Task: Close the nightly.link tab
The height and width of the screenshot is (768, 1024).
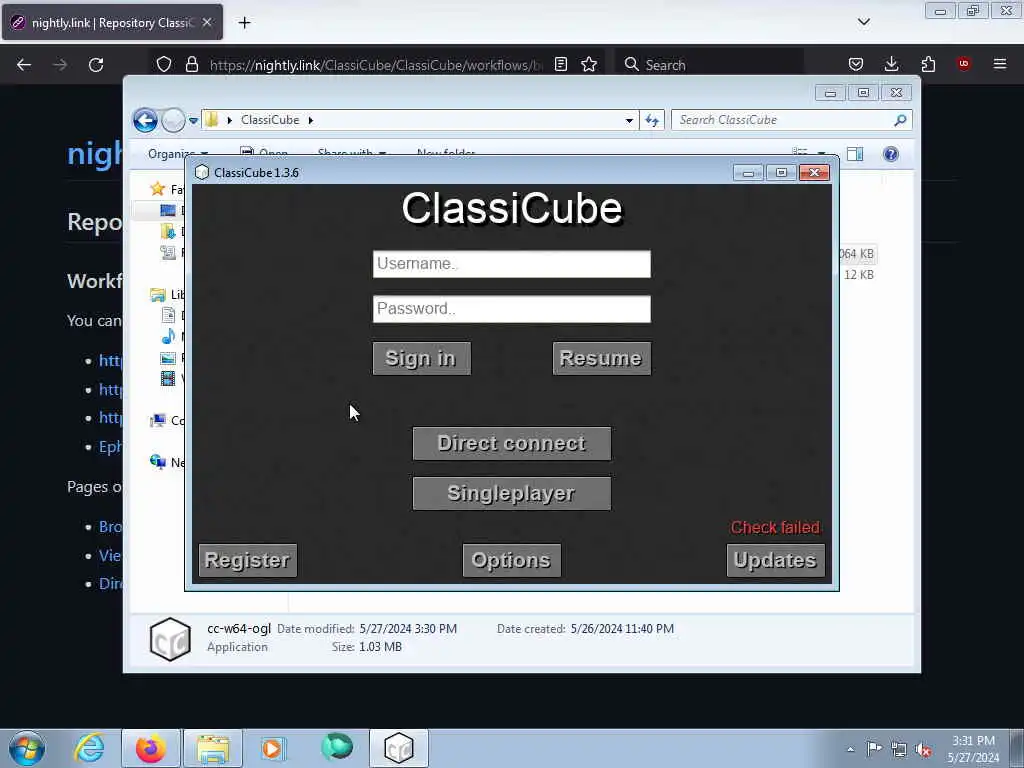Action: point(207,22)
